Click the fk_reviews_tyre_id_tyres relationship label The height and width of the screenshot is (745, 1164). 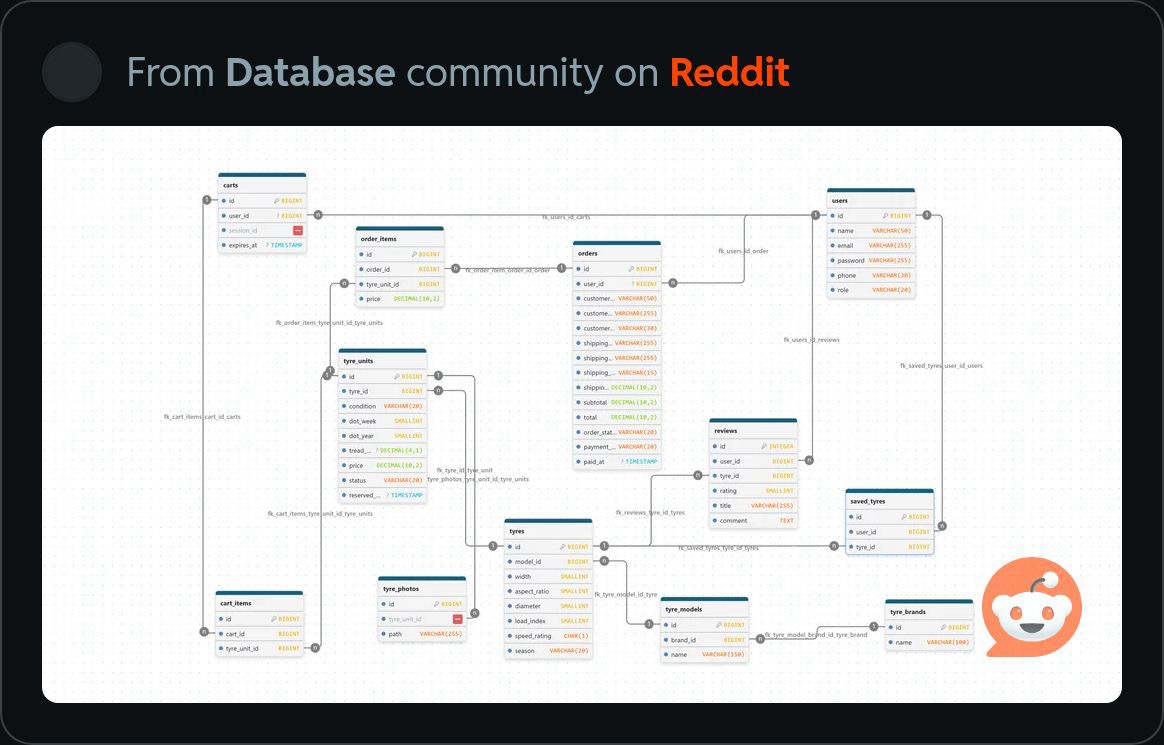[x=650, y=512]
